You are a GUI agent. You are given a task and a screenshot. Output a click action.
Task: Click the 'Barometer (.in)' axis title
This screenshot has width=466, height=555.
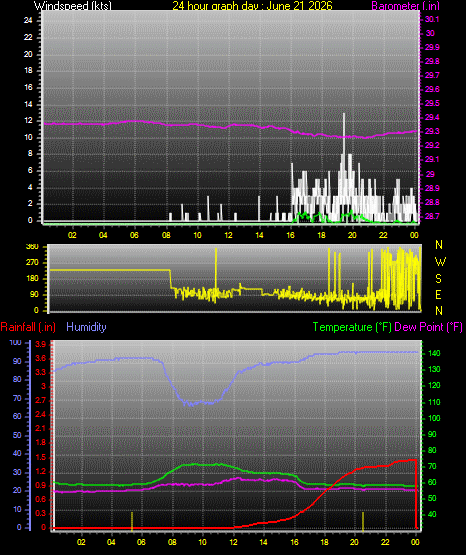(405, 6)
